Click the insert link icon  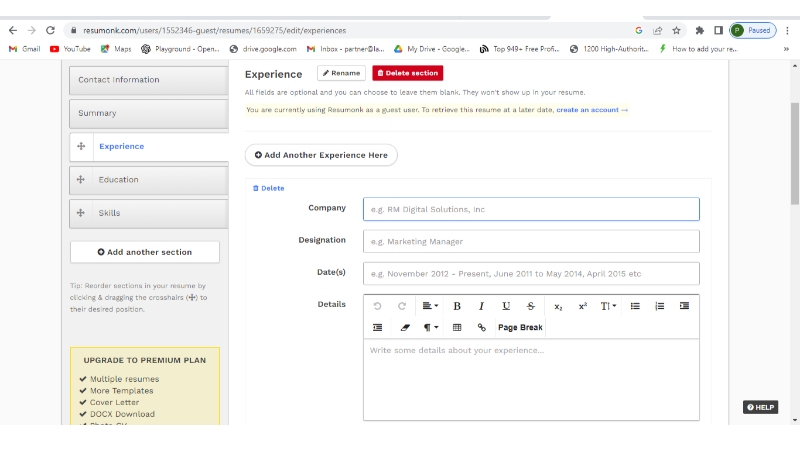(x=482, y=327)
